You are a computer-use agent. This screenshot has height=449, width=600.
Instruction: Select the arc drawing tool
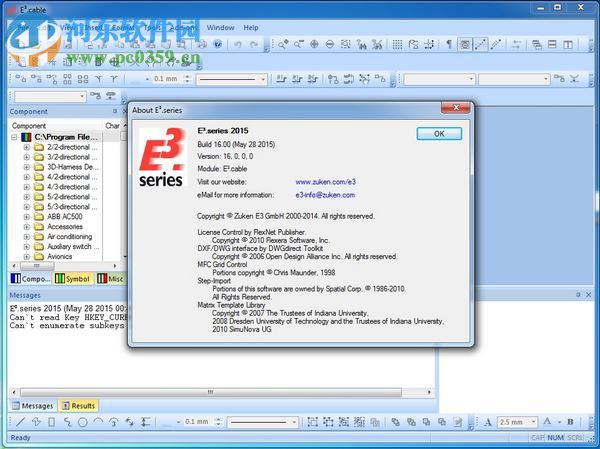[98, 422]
